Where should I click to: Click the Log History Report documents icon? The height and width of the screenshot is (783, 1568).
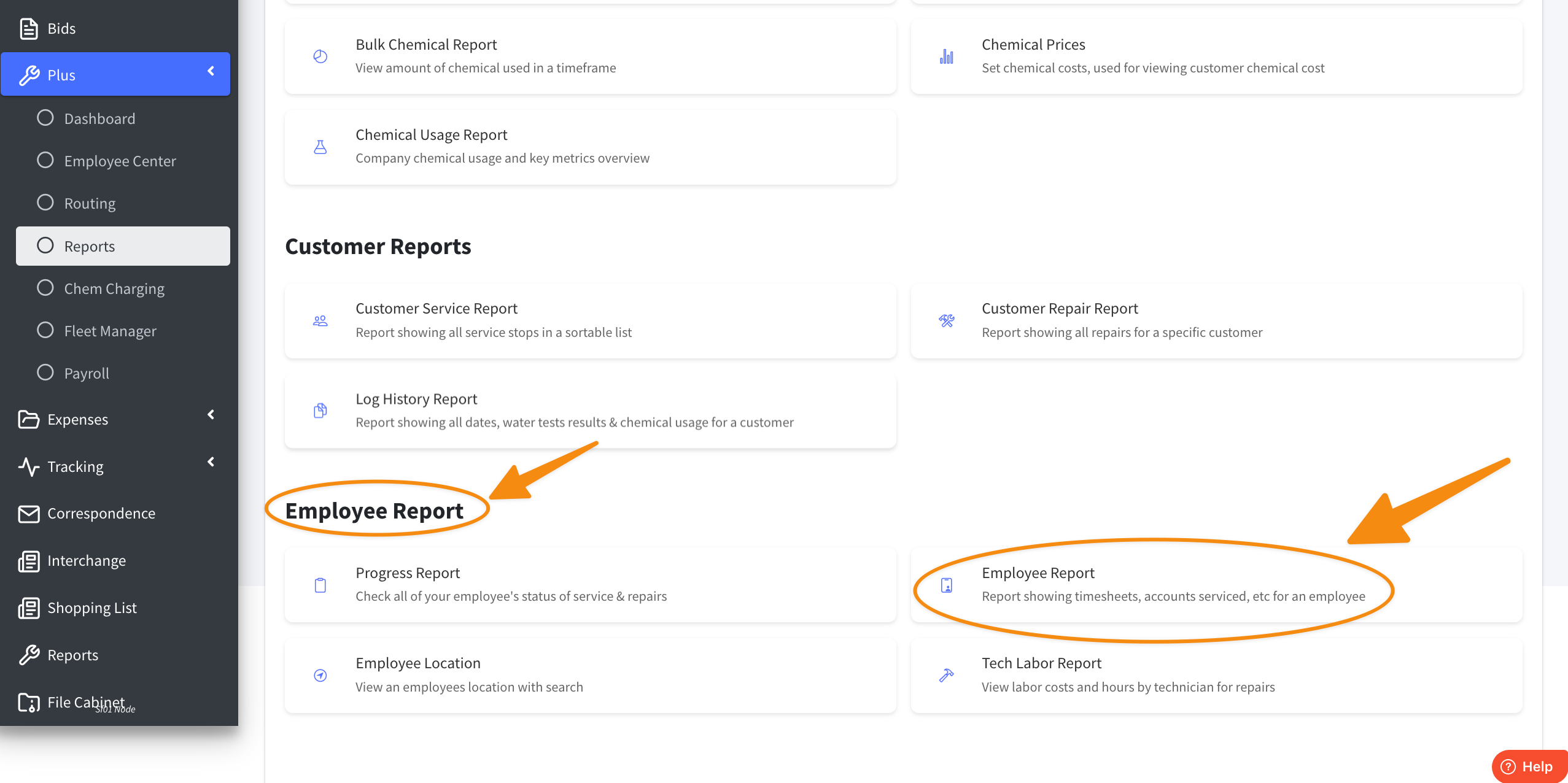tap(320, 411)
